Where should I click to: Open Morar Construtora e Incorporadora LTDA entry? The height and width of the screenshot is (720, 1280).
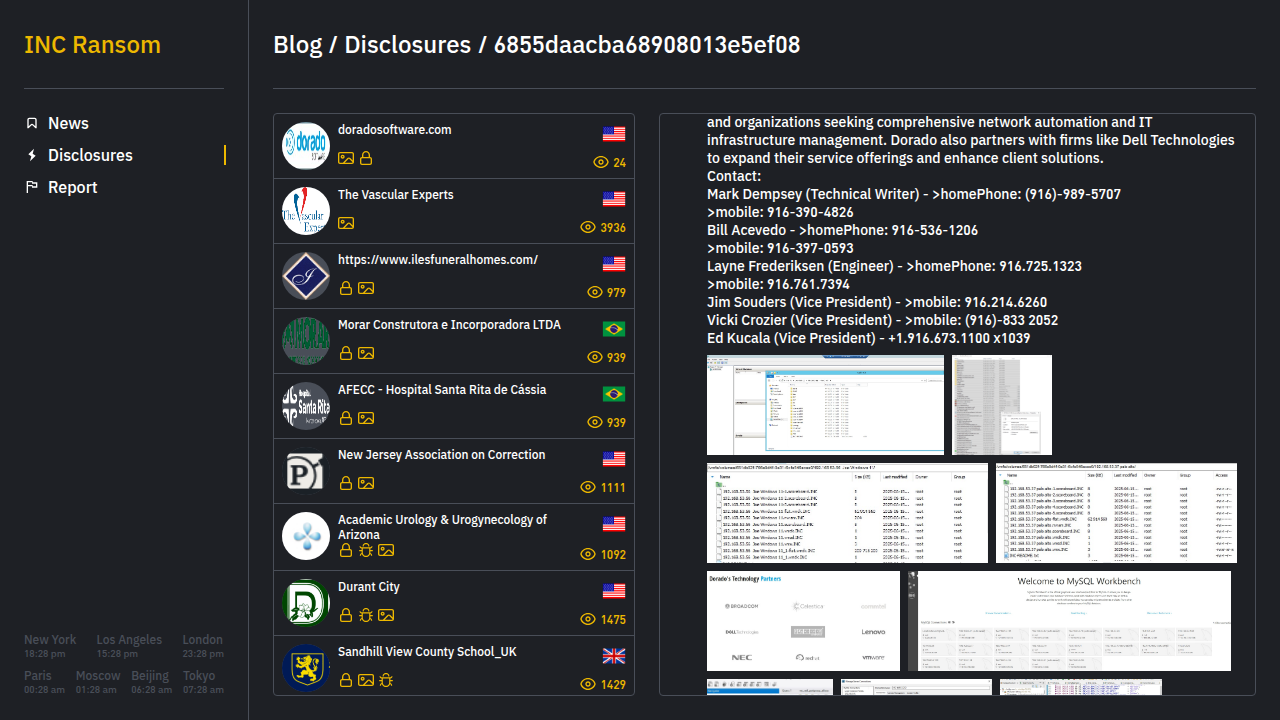pyautogui.click(x=454, y=341)
